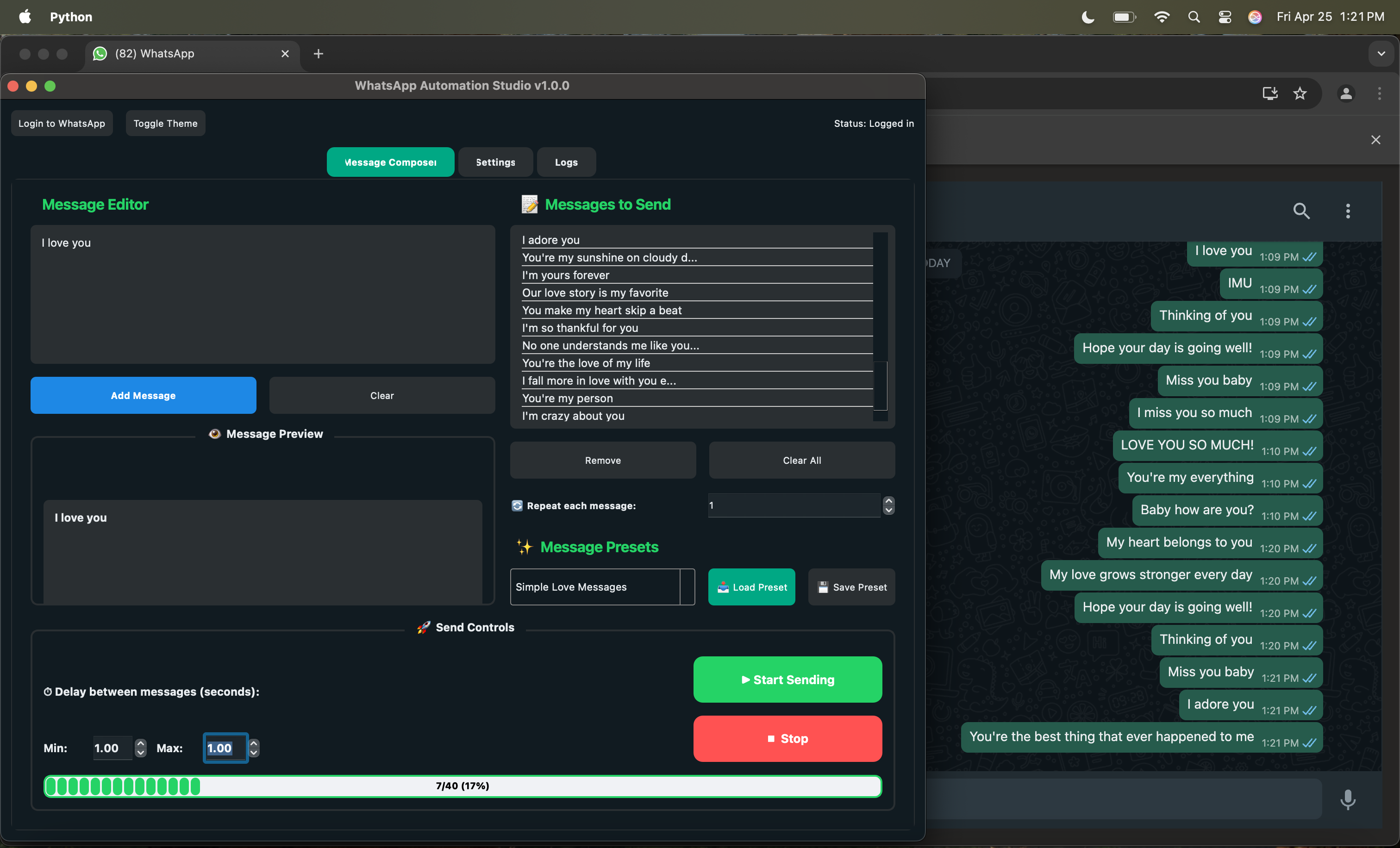This screenshot has height=848, width=1400.
Task: Click inside the Message Editor text area
Action: tap(262, 295)
